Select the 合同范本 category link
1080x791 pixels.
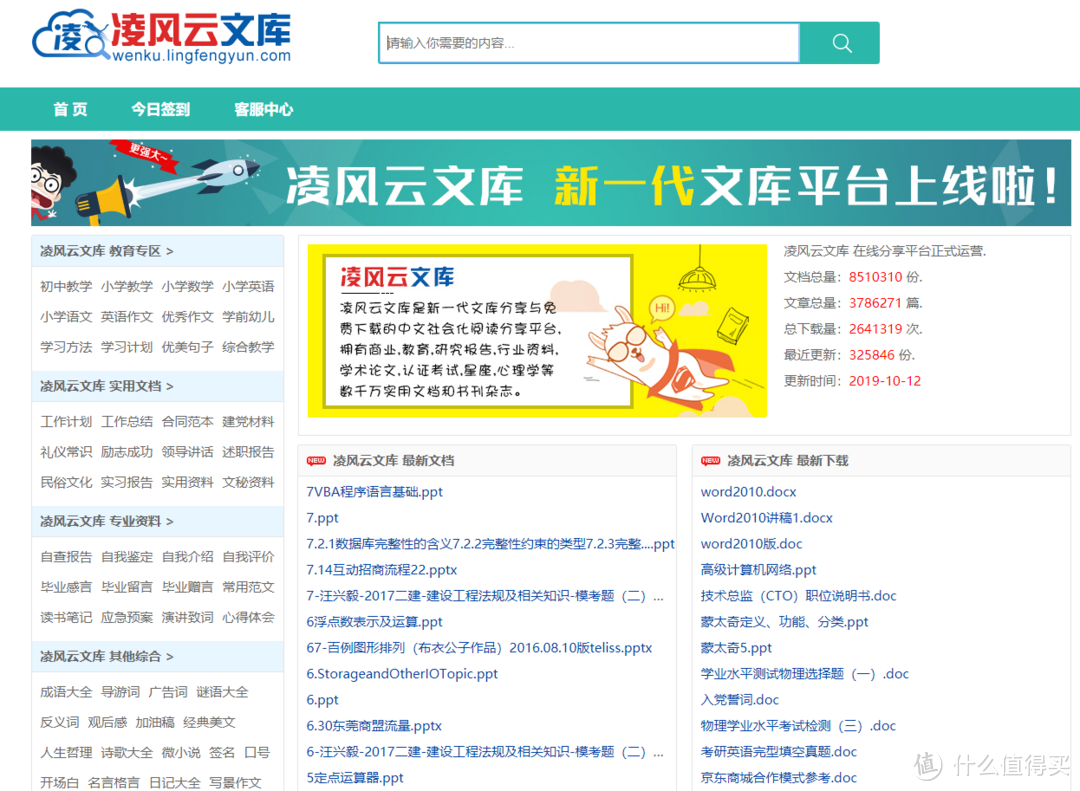[x=188, y=422]
